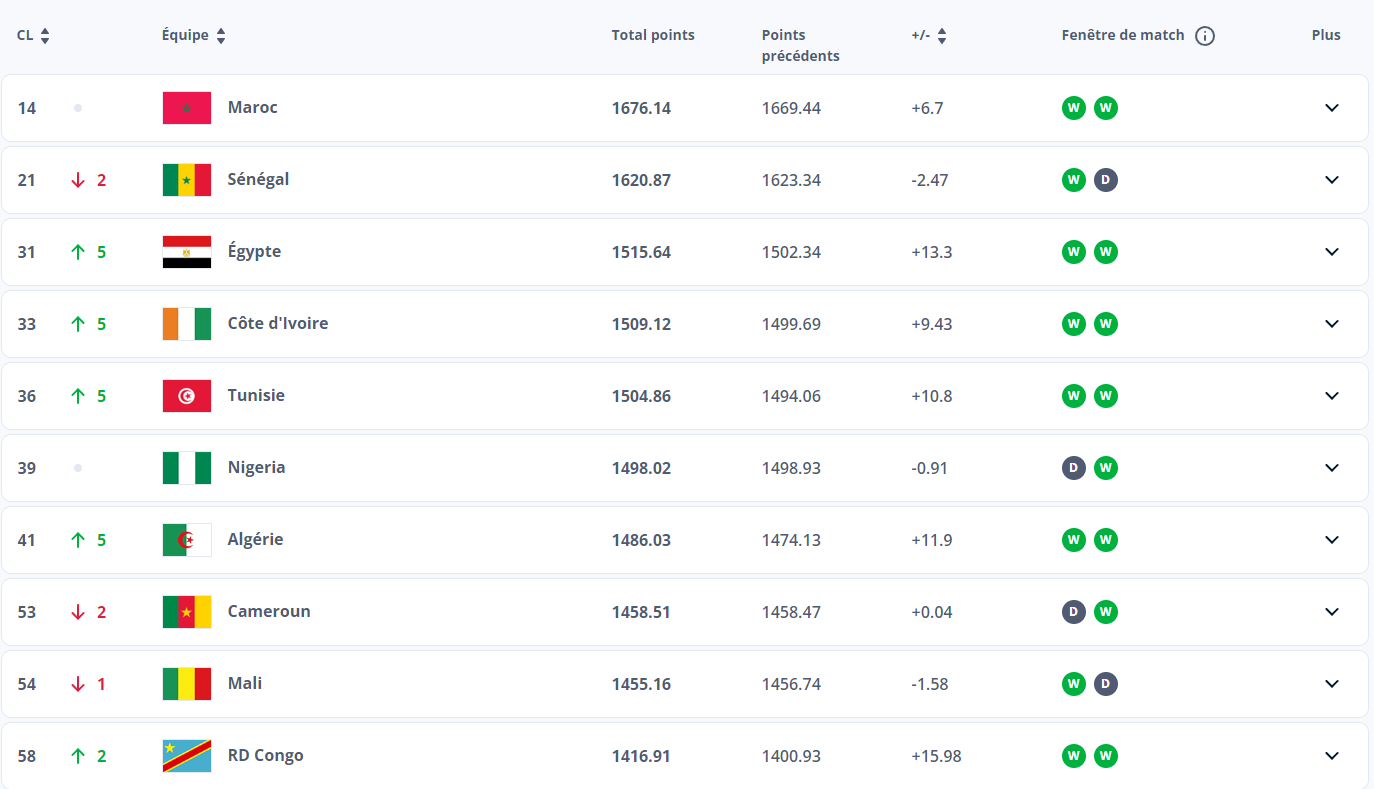Click the RD Congo flag icon
This screenshot has width=1374, height=789.
186,756
